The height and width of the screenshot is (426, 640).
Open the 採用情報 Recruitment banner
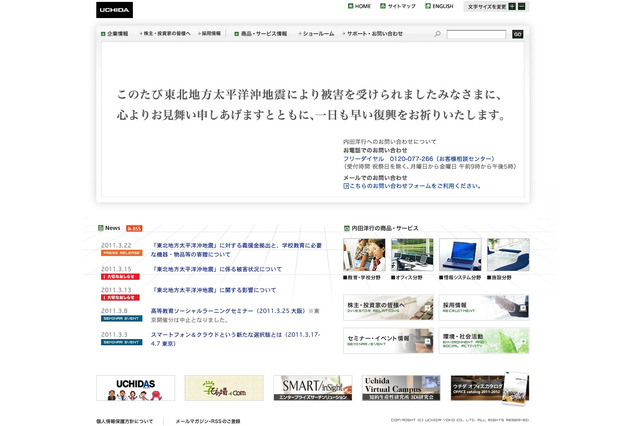pyautogui.click(x=484, y=307)
